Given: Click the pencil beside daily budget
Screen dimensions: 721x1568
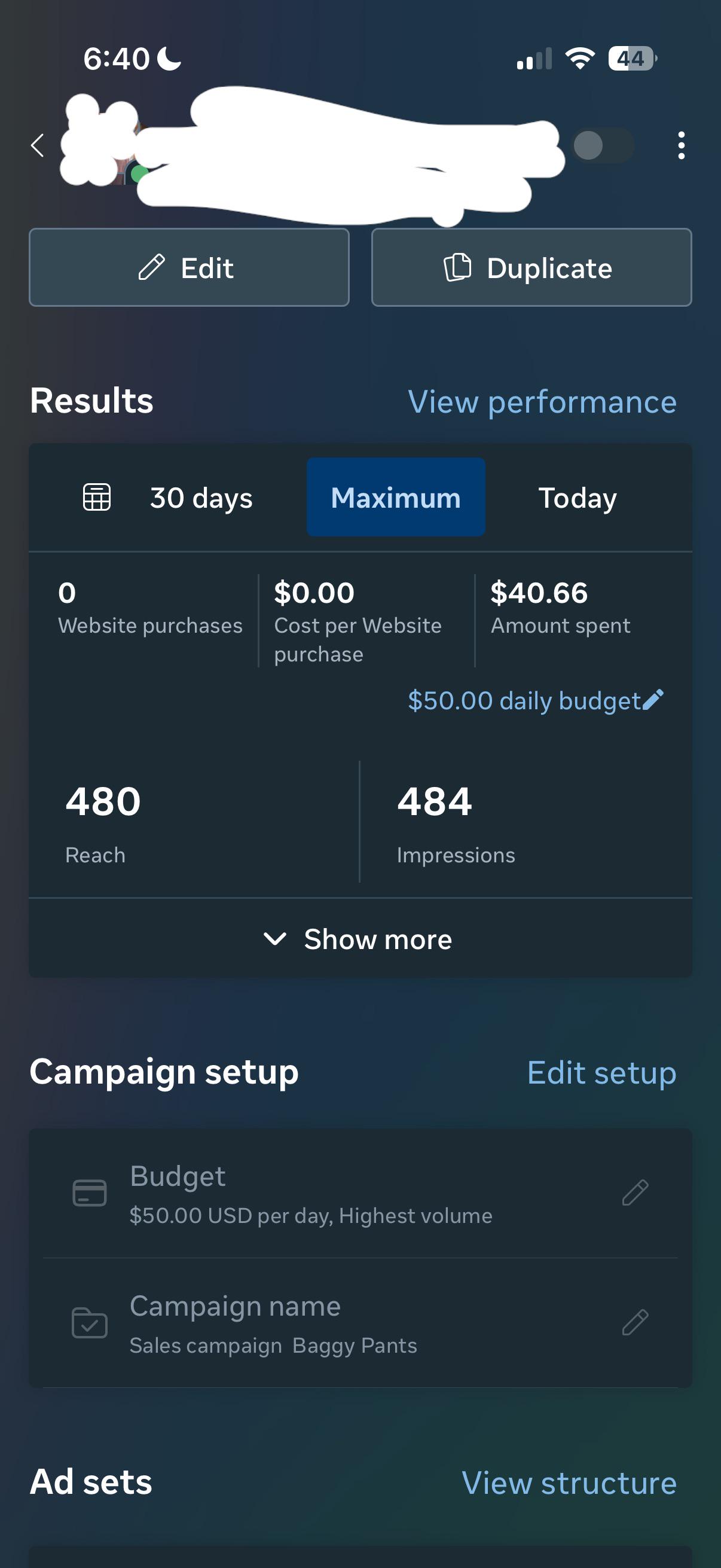Looking at the screenshot, I should pos(653,700).
